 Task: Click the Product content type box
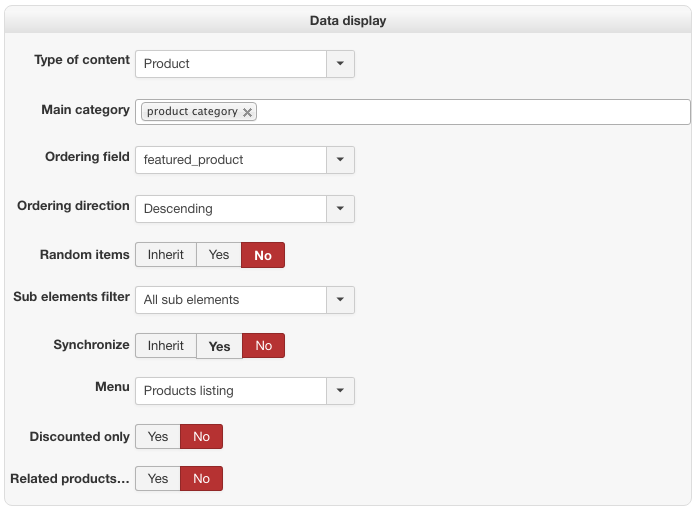[230, 64]
